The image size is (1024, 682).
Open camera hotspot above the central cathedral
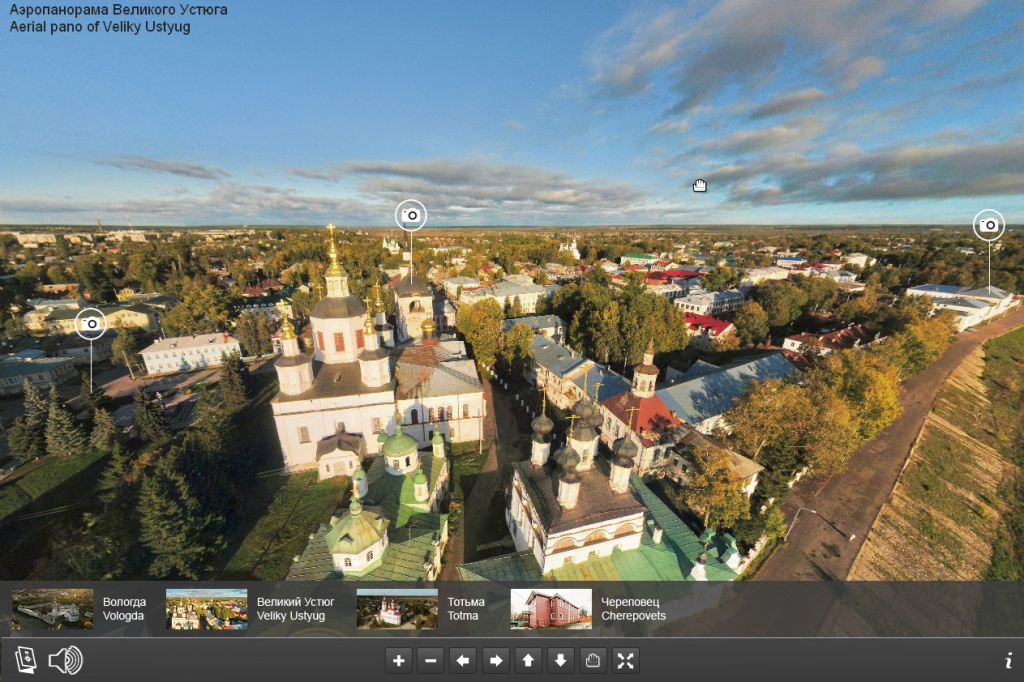click(410, 215)
